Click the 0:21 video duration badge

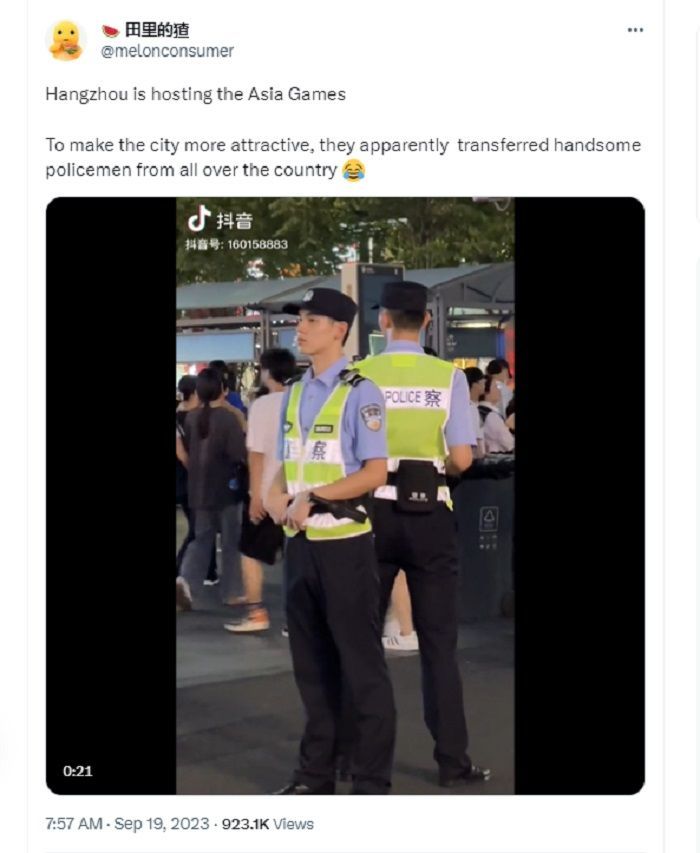click(77, 770)
